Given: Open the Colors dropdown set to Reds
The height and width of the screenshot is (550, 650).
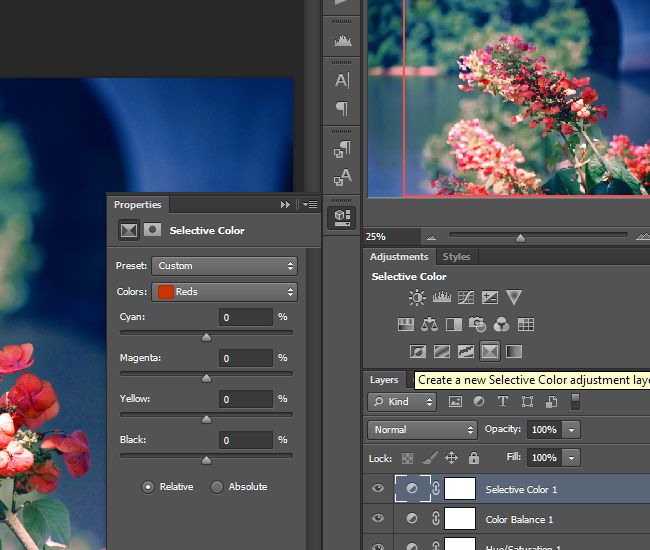Looking at the screenshot, I should click(x=224, y=292).
